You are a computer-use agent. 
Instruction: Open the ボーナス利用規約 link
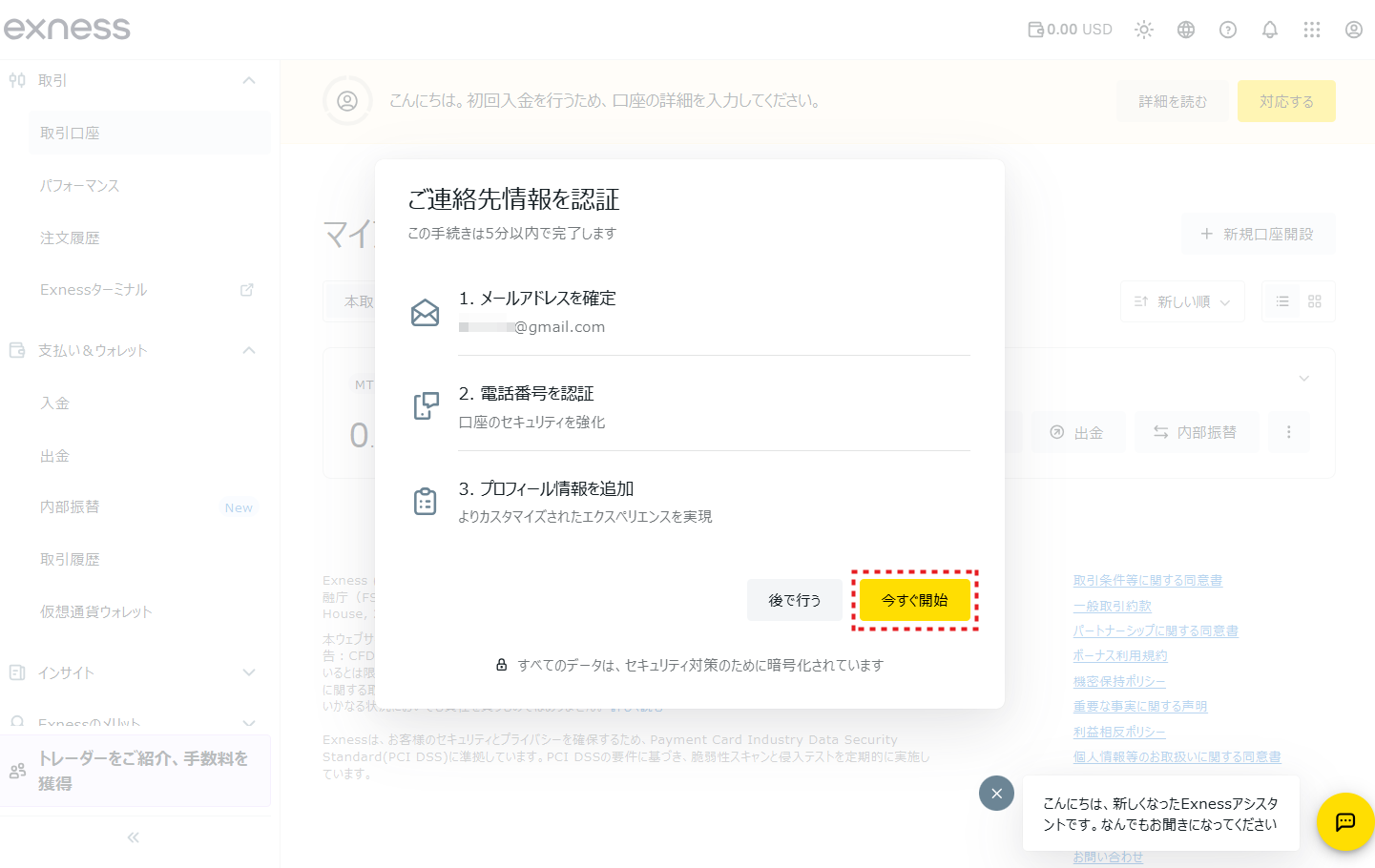pyautogui.click(x=1120, y=656)
